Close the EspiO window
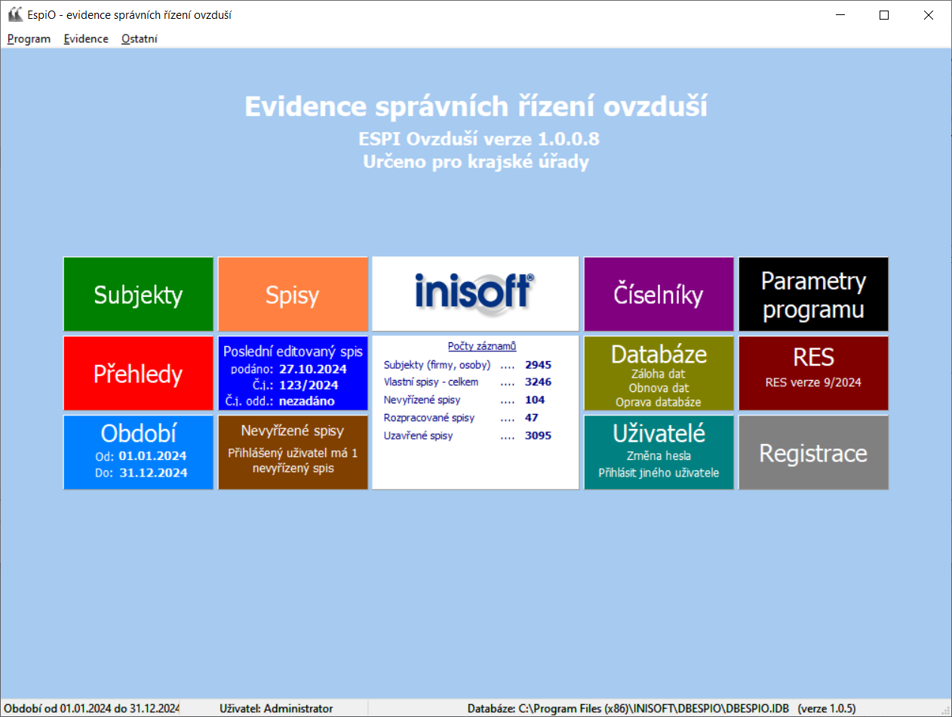Viewport: 952px width, 717px height. pos(928,15)
